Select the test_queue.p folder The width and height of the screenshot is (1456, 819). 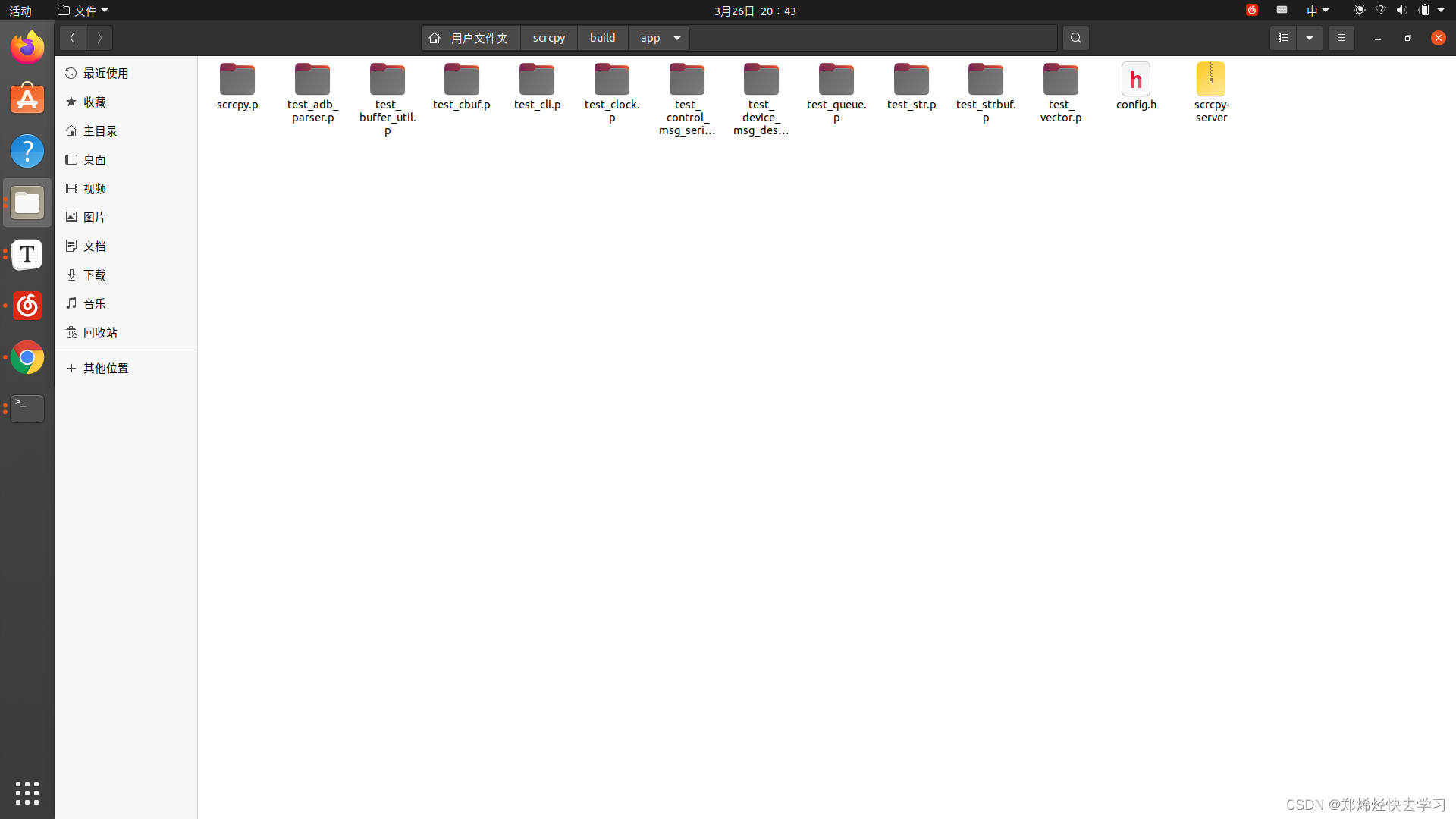point(836,93)
